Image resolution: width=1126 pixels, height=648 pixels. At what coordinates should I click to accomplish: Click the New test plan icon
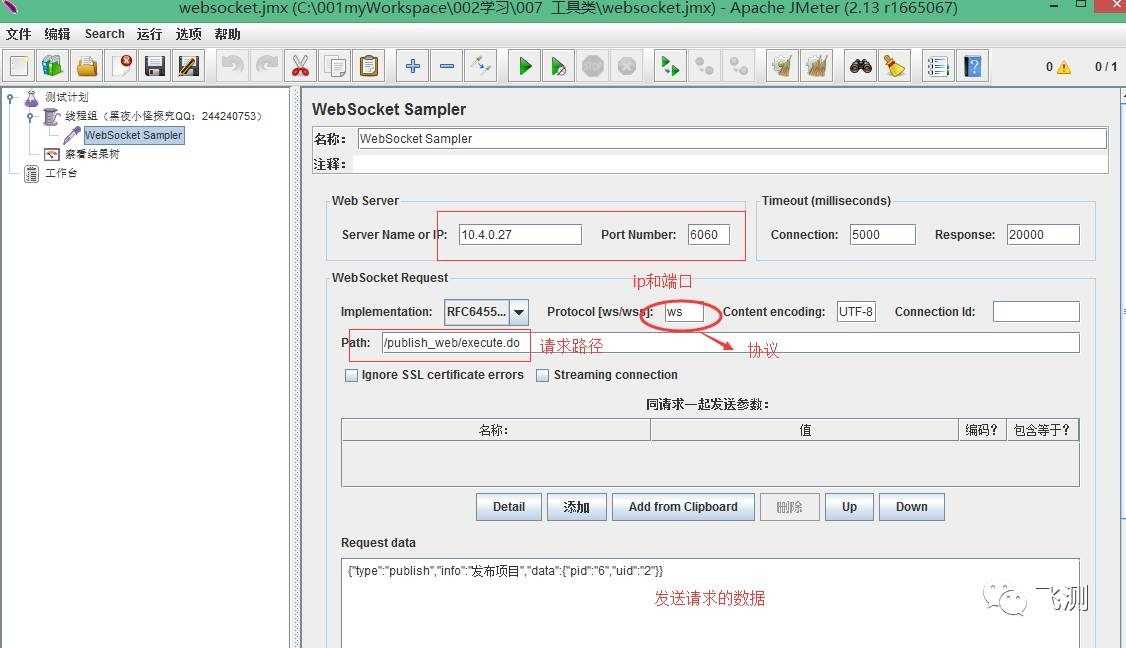[19, 67]
